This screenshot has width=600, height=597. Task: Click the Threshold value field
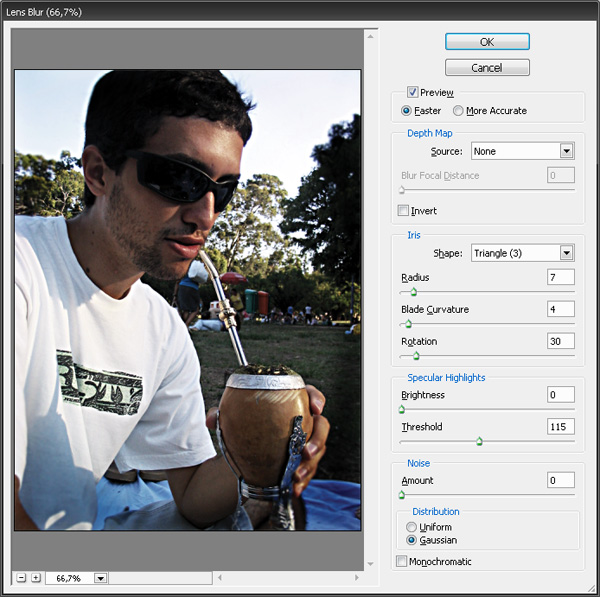[x=561, y=426]
